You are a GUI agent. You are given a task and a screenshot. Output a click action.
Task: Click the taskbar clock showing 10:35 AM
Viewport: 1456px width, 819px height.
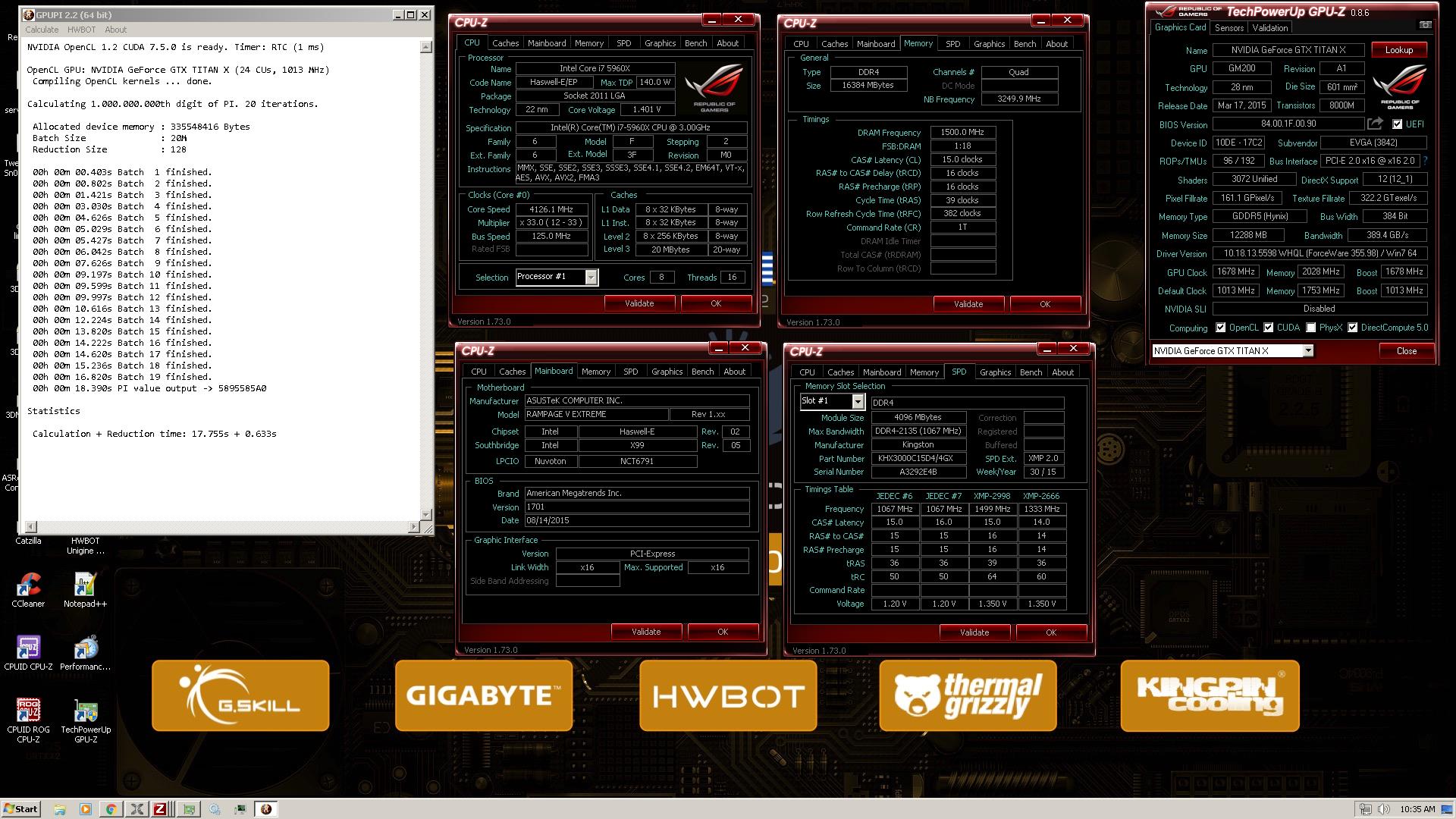pyautogui.click(x=1417, y=809)
